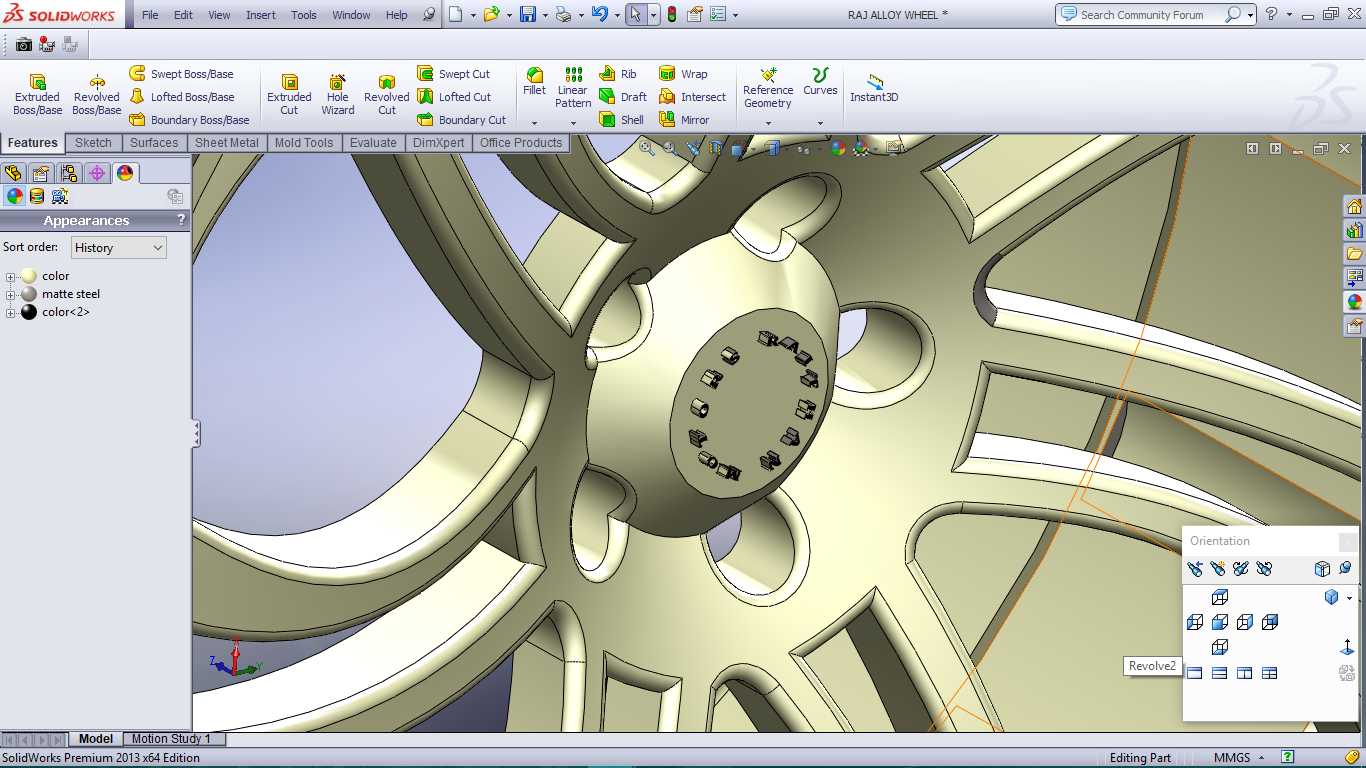
Task: Expand the 'color<2>' appearance node
Action: 11,313
